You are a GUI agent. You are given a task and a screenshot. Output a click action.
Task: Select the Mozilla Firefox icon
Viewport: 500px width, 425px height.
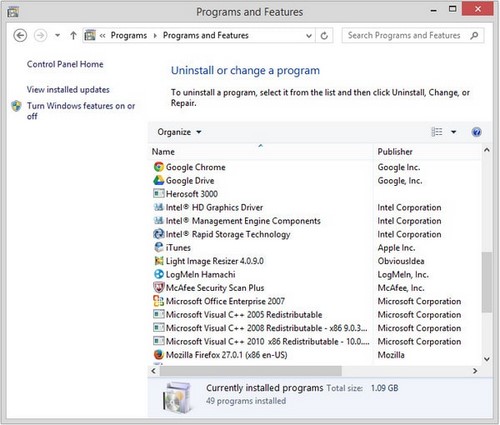tap(158, 354)
